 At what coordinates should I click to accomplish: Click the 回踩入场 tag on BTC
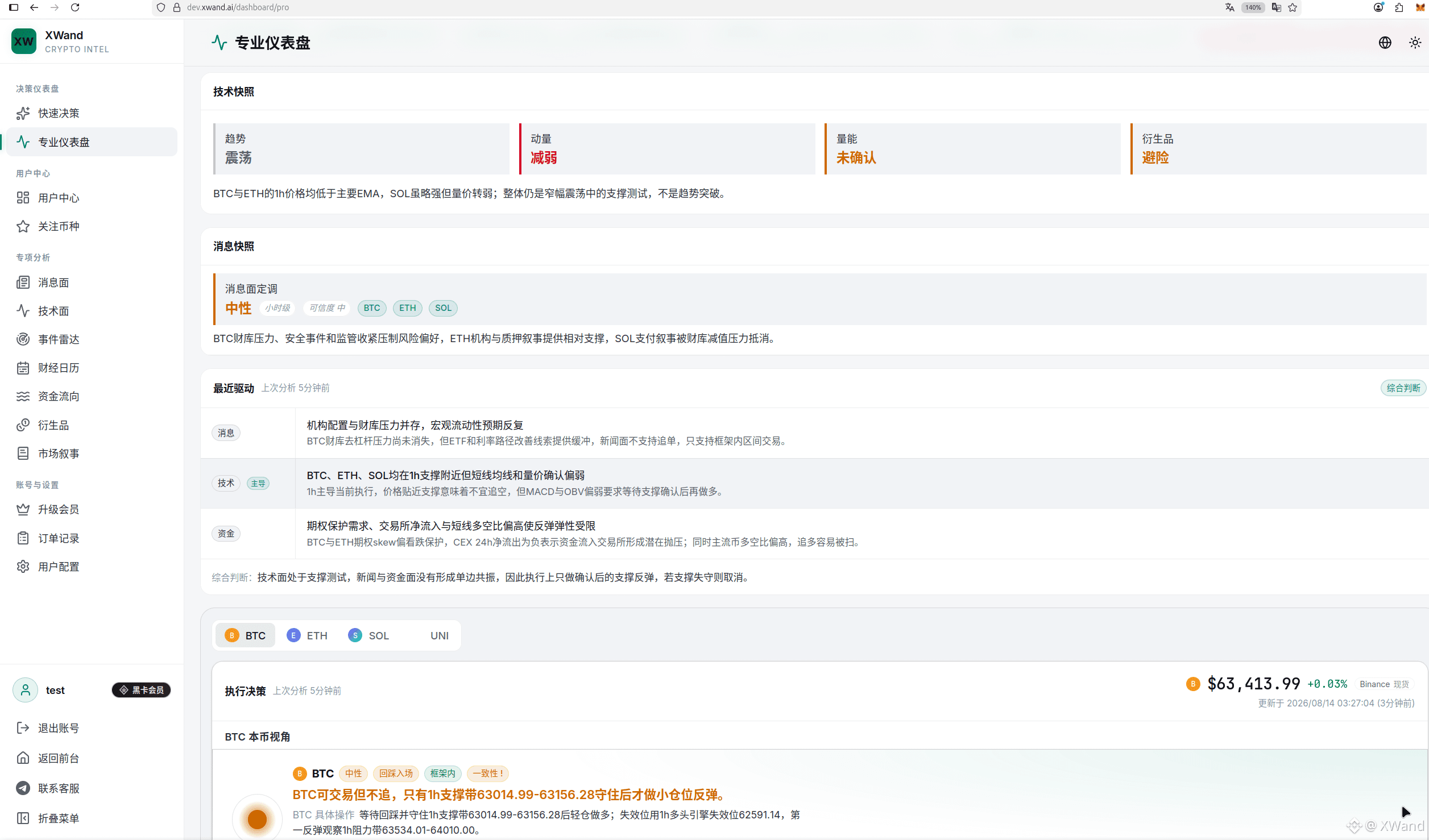tap(396, 774)
